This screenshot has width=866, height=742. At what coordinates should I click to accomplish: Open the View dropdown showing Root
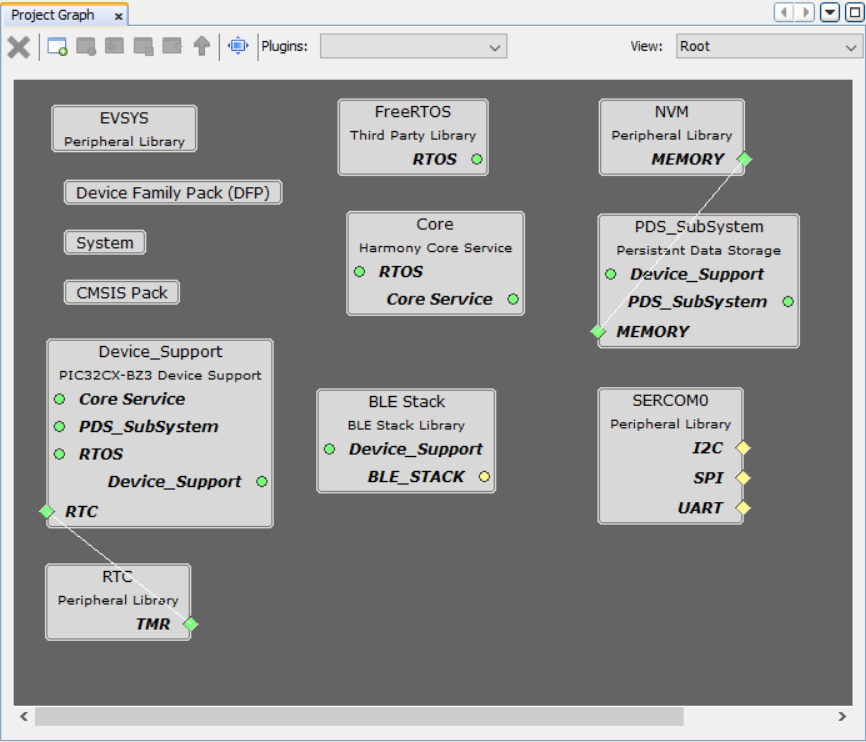pyautogui.click(x=766, y=47)
